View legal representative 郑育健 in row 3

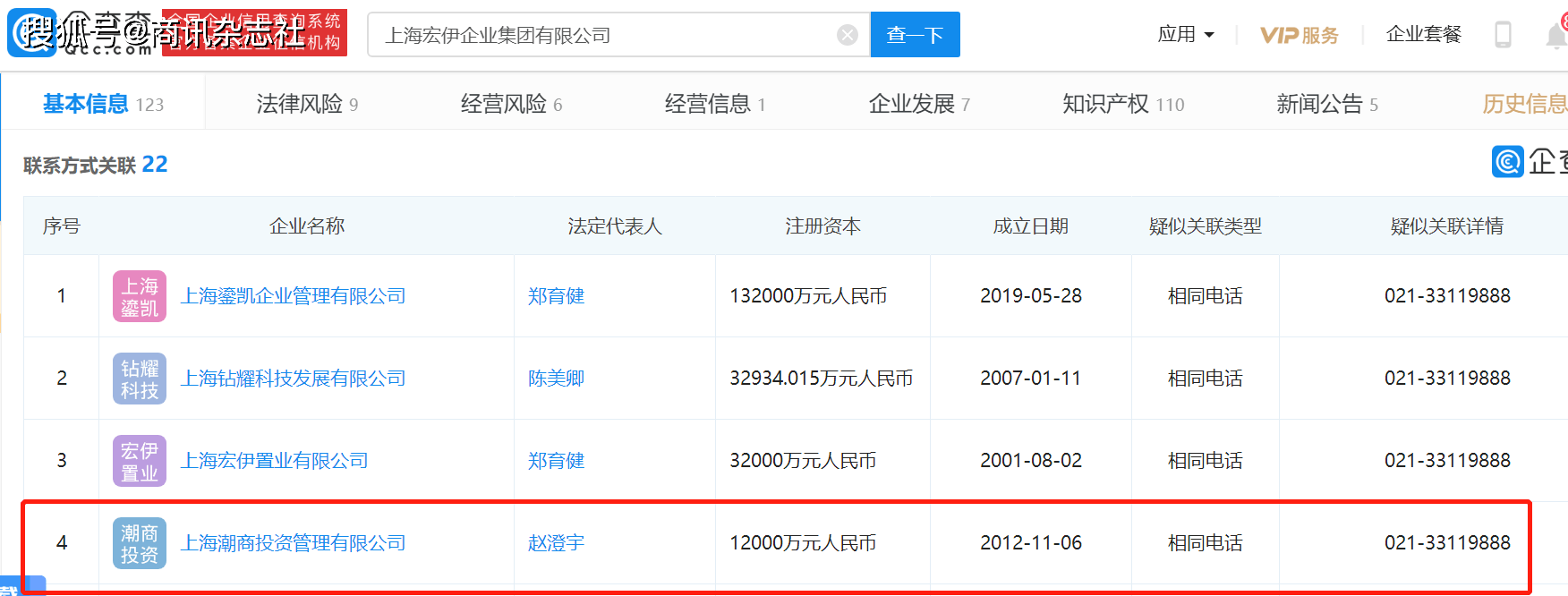pyautogui.click(x=556, y=461)
